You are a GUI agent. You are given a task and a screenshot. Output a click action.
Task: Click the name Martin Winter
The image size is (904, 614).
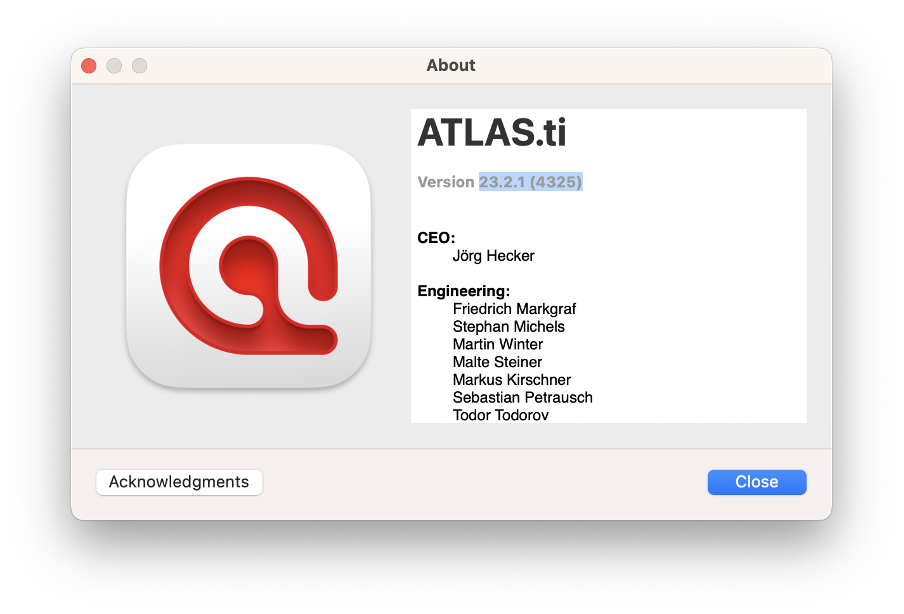pyautogui.click(x=498, y=344)
